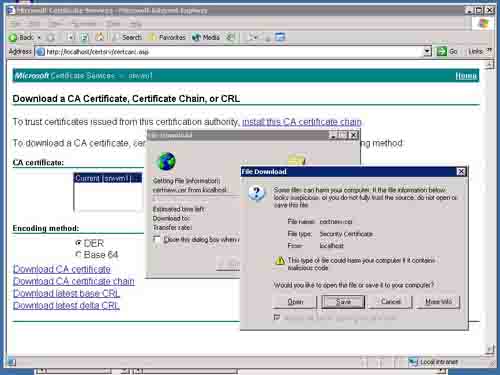The width and height of the screenshot is (500, 375).
Task: Open the View menu
Action: (55, 24)
